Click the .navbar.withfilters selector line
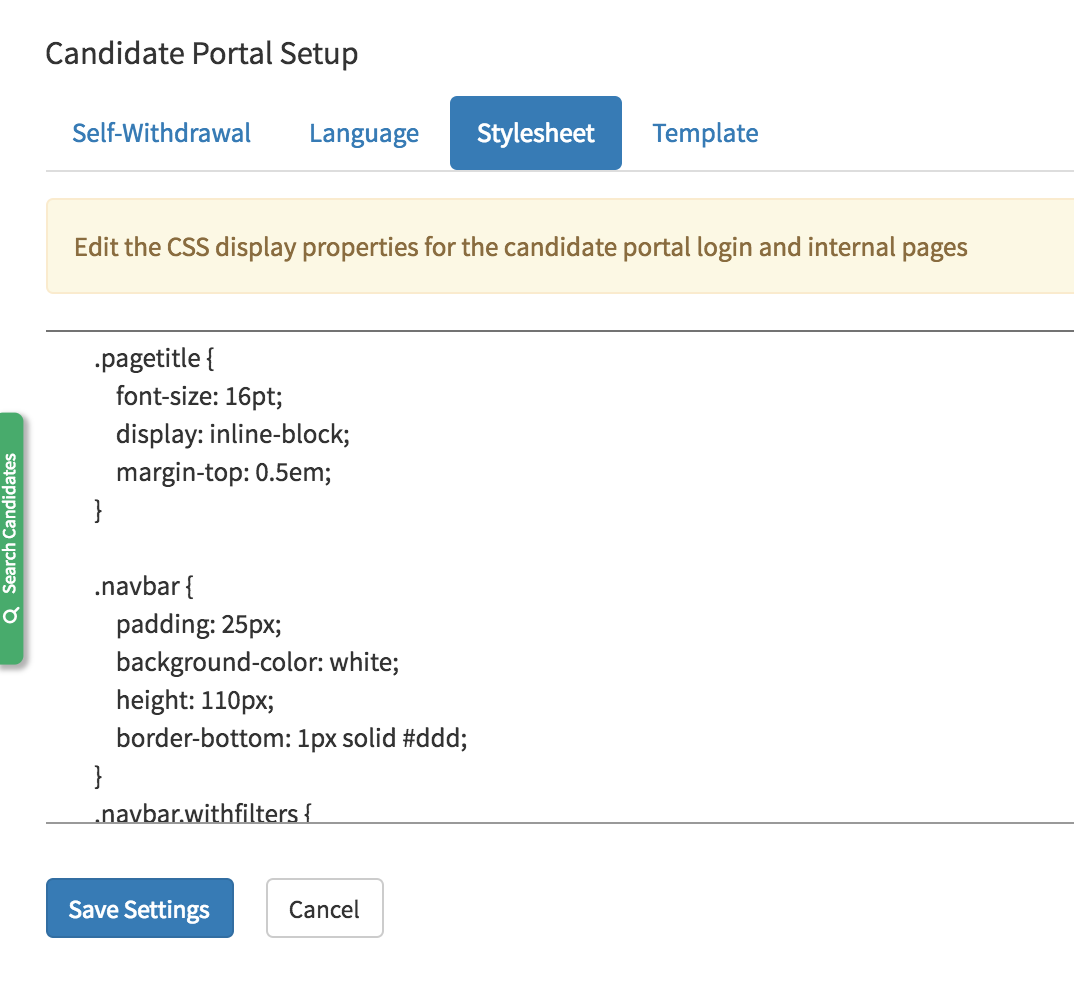The width and height of the screenshot is (1074, 1002). pos(200,810)
